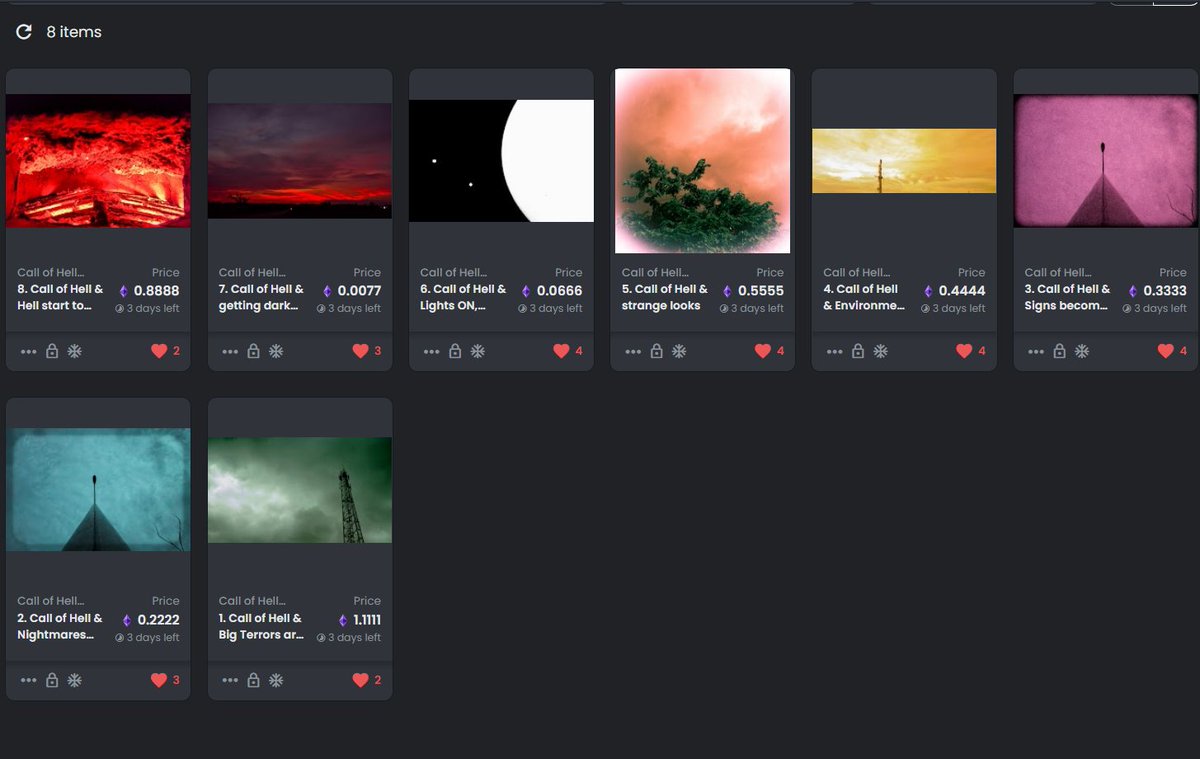Click the lock icon on card 2 Nightmares
This screenshot has height=759, width=1200.
(x=52, y=680)
